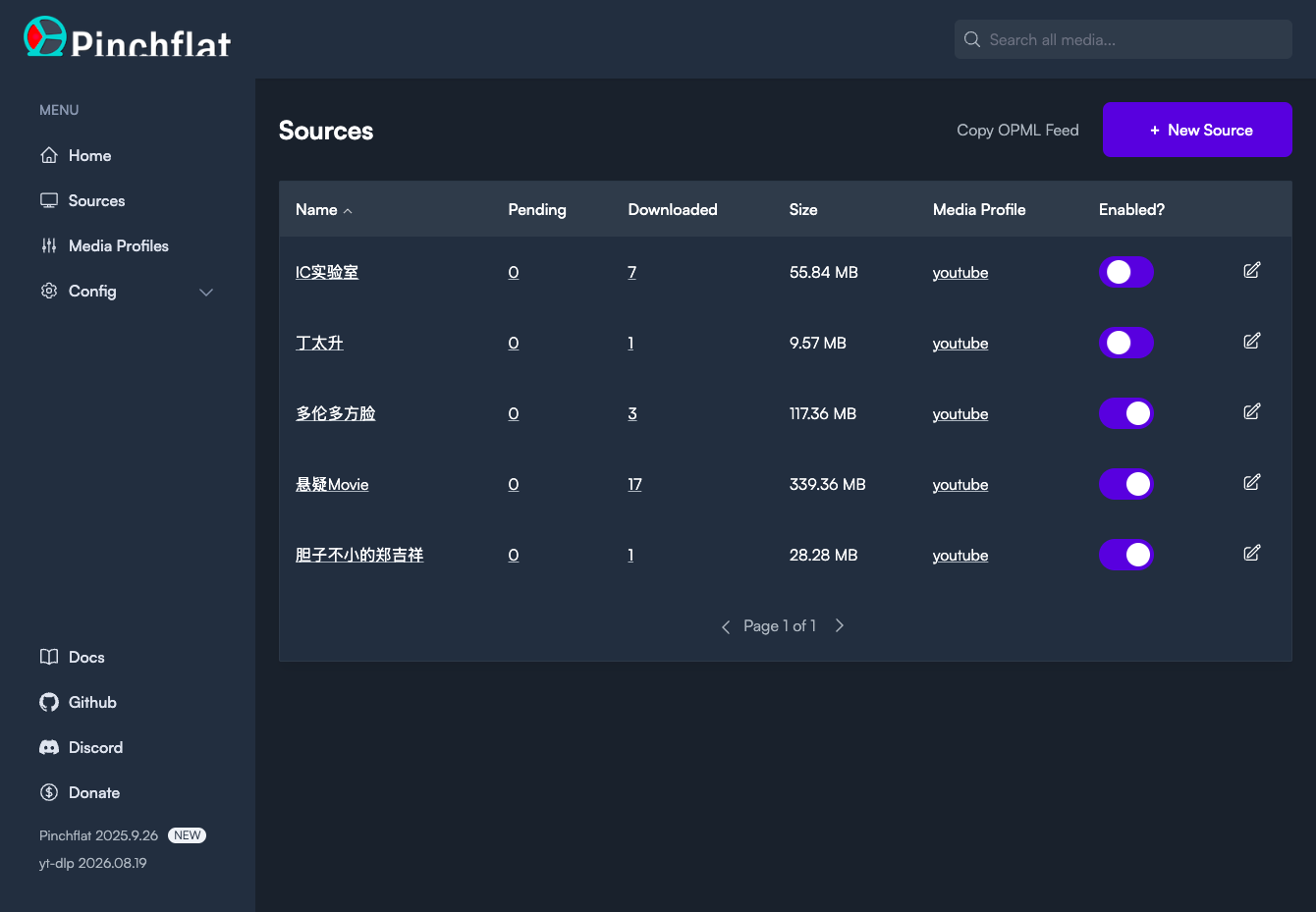Image resolution: width=1316 pixels, height=912 pixels.
Task: Expand the Config menu chevron
Action: tap(206, 292)
